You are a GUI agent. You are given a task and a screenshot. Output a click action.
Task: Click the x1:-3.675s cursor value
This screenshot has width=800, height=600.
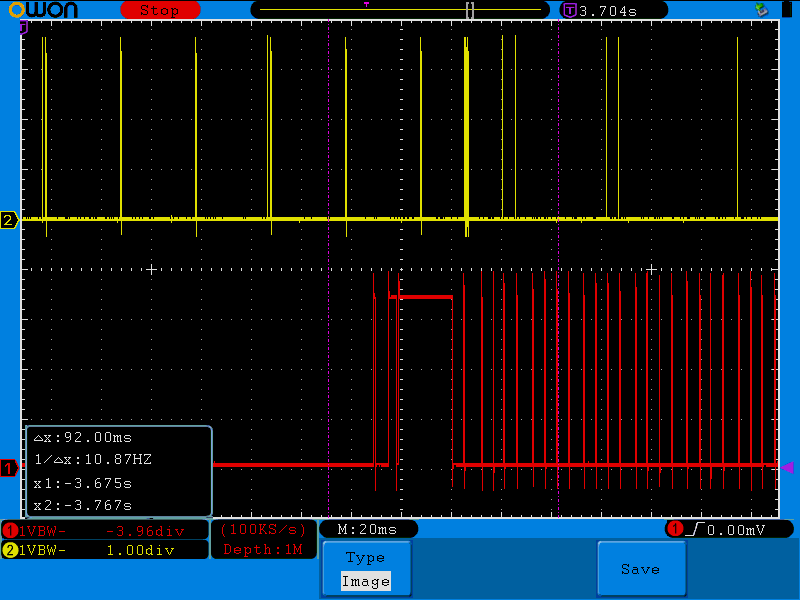[83, 483]
